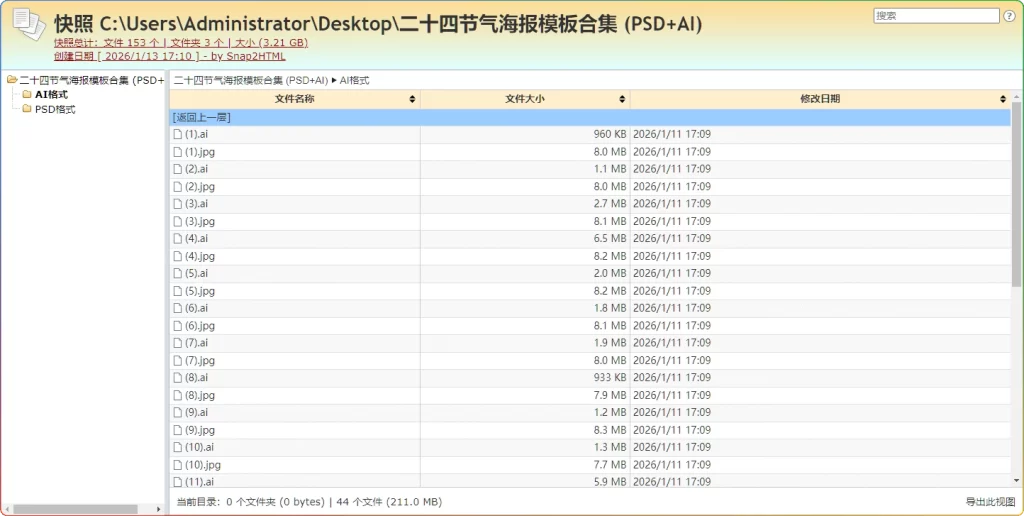Click the file icon of (2).ai
This screenshot has width=1024, height=516.
(178, 169)
